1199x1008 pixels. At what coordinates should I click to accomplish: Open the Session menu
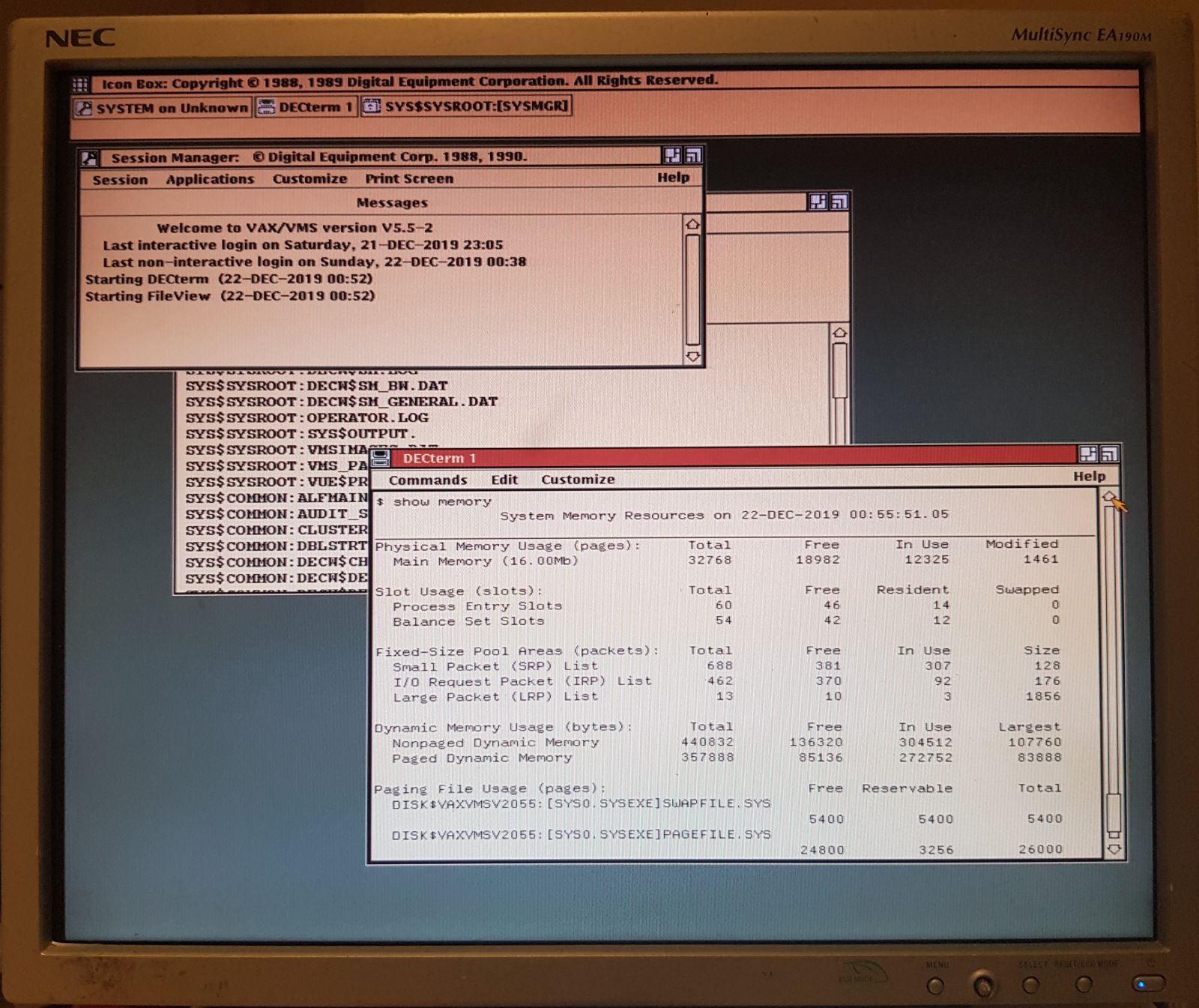[x=120, y=180]
